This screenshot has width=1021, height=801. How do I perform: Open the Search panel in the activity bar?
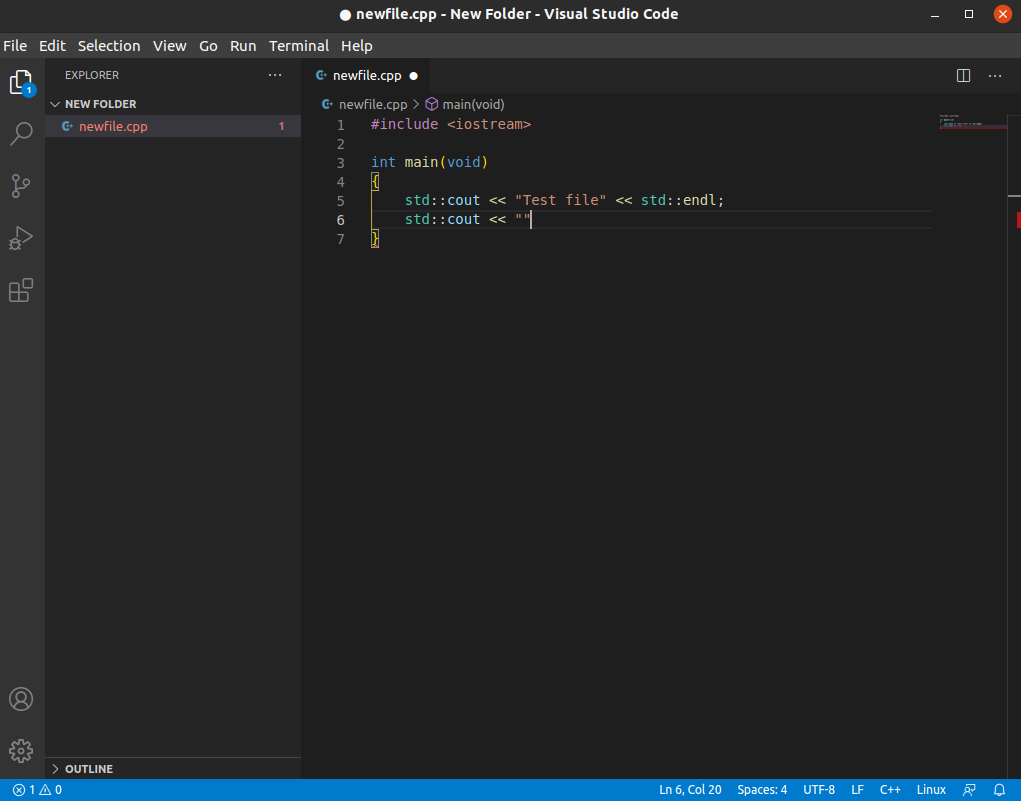tap(21, 134)
